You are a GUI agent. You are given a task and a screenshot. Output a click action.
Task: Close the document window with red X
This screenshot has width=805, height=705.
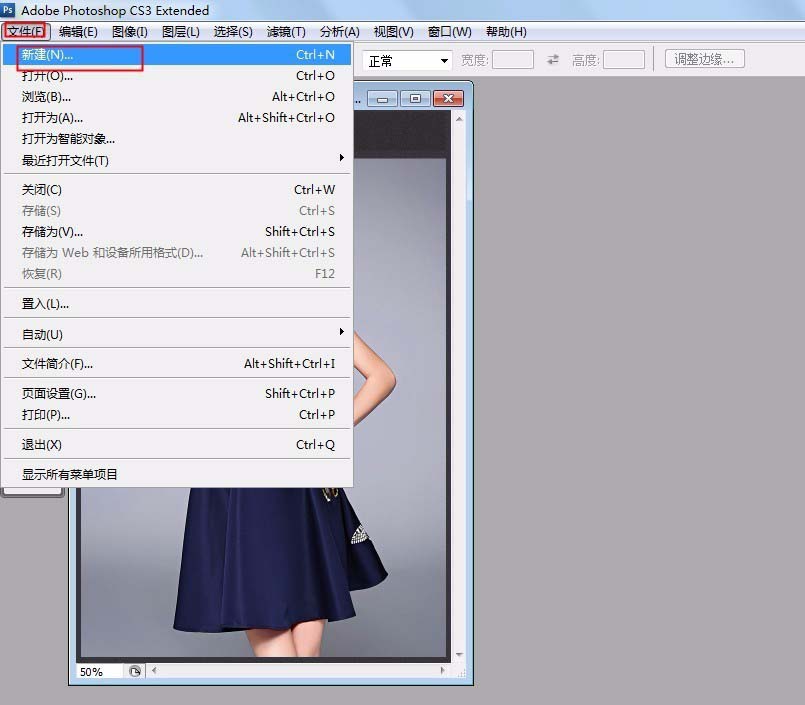pyautogui.click(x=448, y=99)
